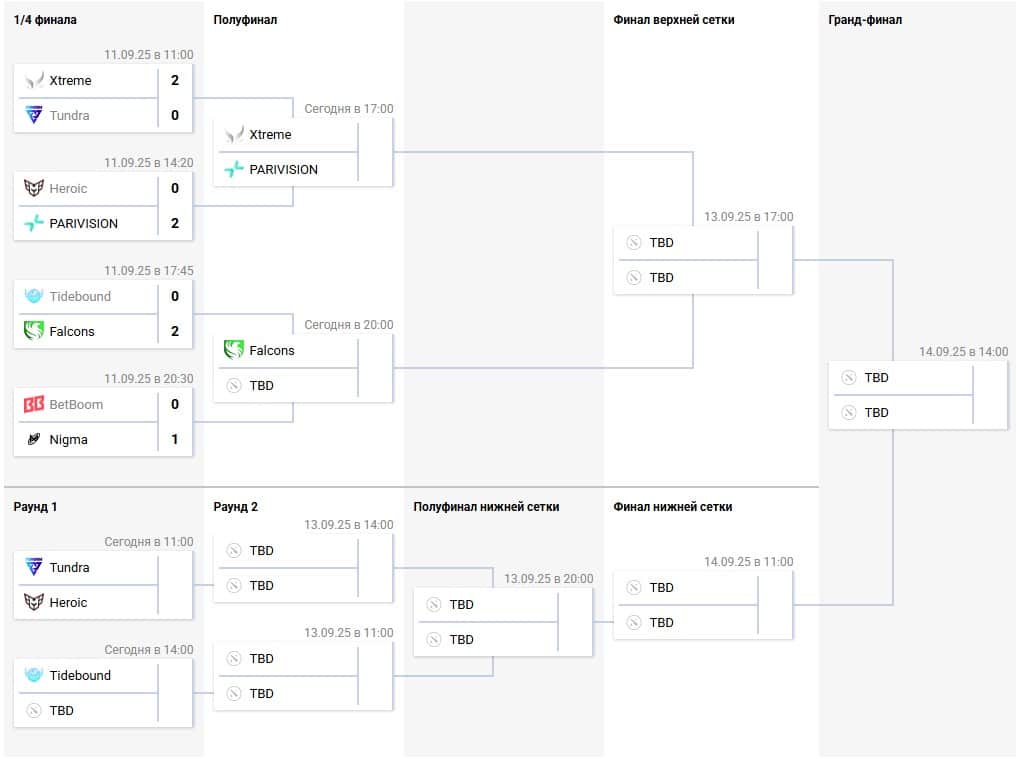Click the red BetBoom logo
The width and height of the screenshot is (1016, 759).
tap(34, 404)
